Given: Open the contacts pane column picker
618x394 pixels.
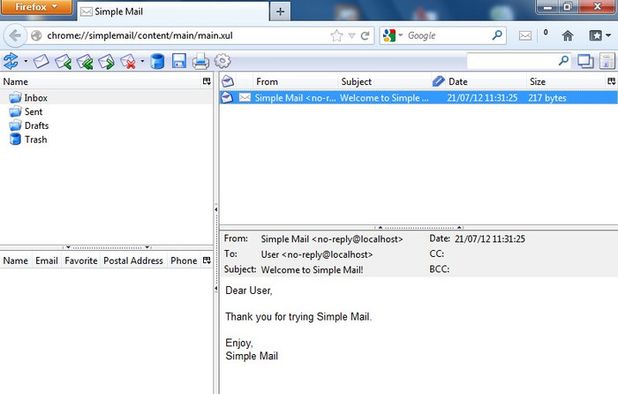Looking at the screenshot, I should click(207, 260).
